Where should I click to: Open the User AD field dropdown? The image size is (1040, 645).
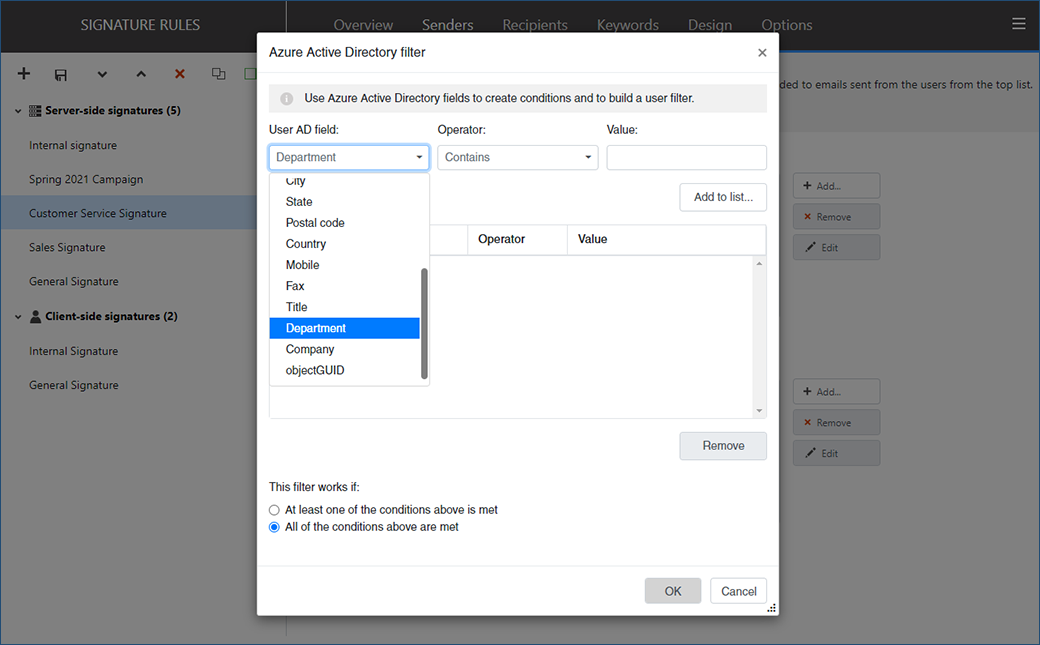click(349, 157)
